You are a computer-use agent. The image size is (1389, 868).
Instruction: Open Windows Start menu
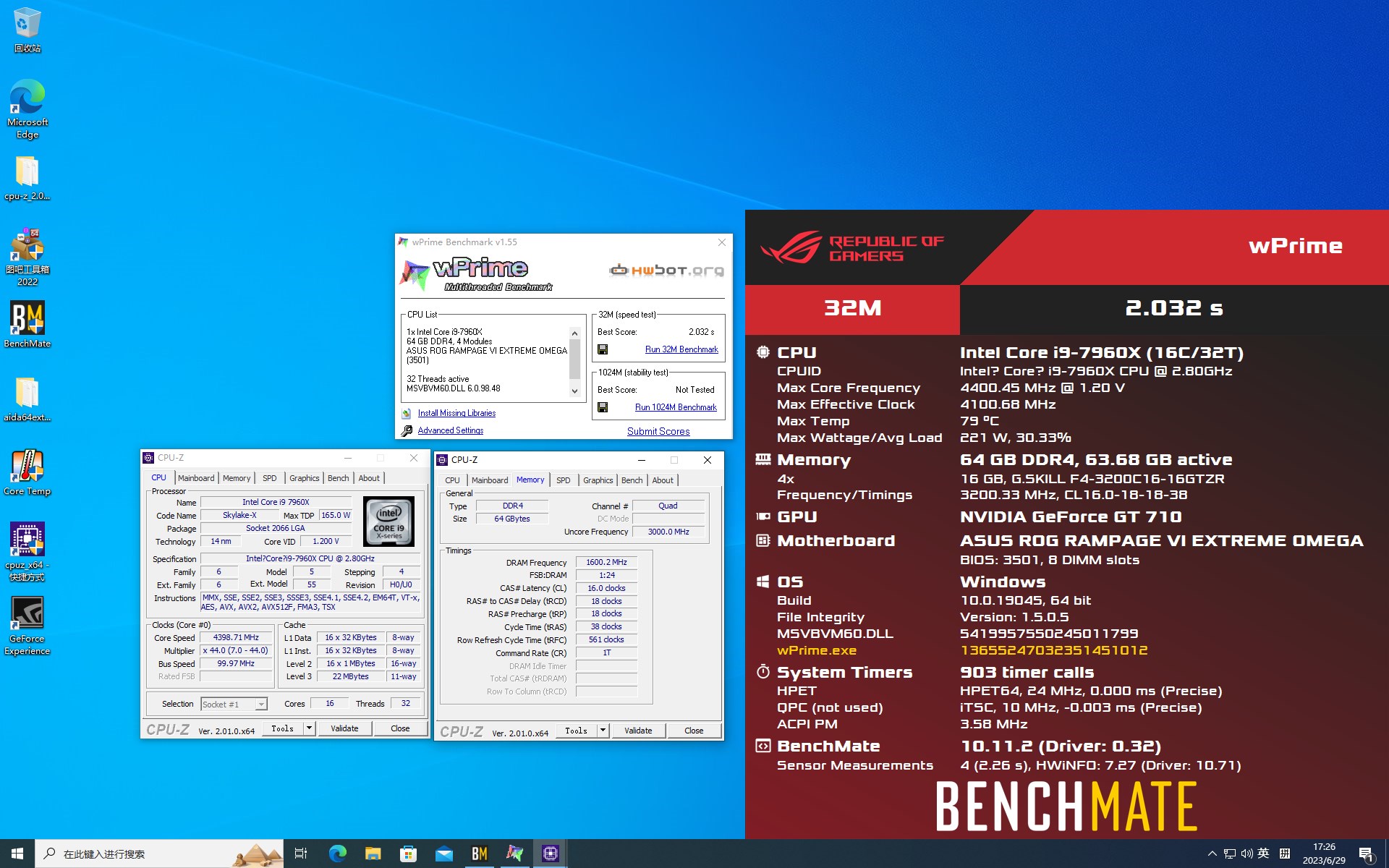click(17, 854)
